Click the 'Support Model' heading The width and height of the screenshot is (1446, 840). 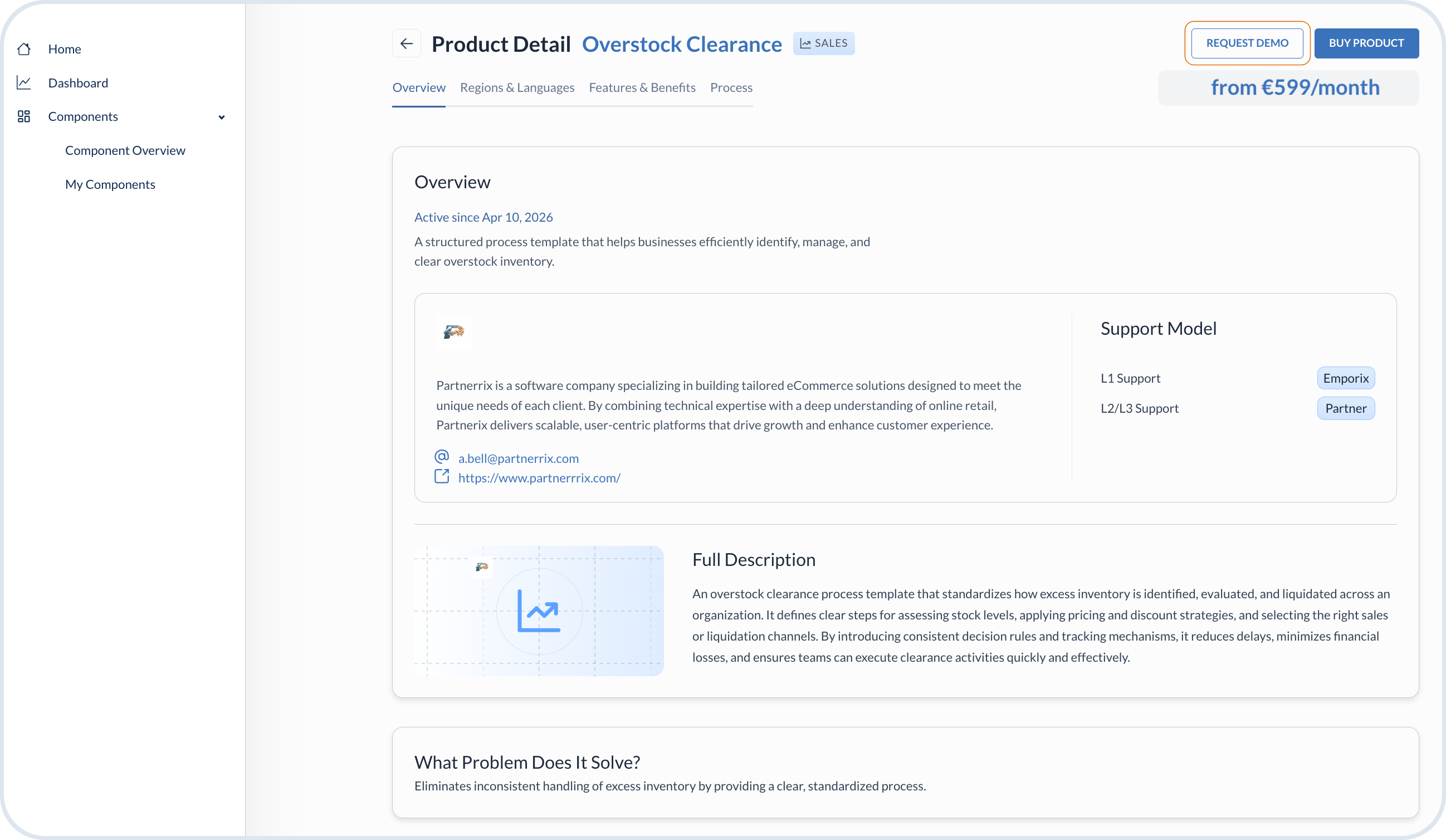click(x=1158, y=328)
